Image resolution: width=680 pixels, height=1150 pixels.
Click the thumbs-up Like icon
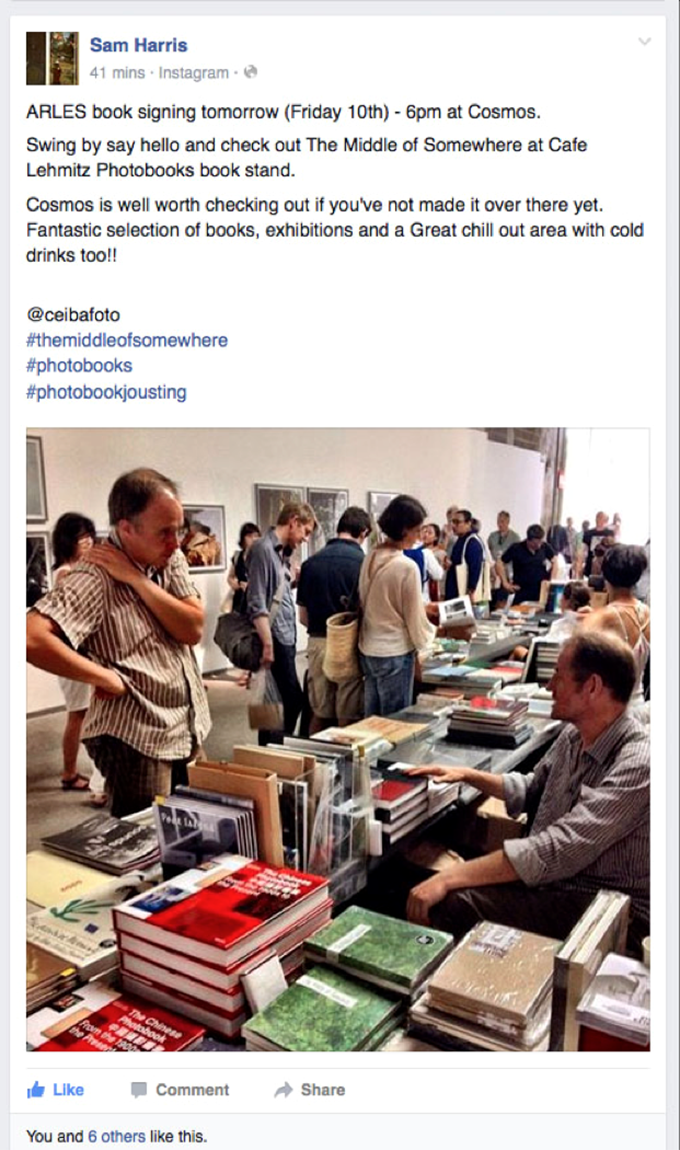(x=36, y=1089)
